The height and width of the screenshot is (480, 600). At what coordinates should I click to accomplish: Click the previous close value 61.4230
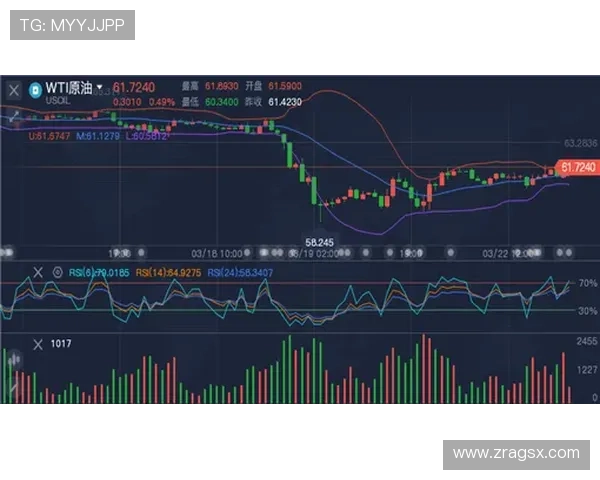[x=285, y=102]
